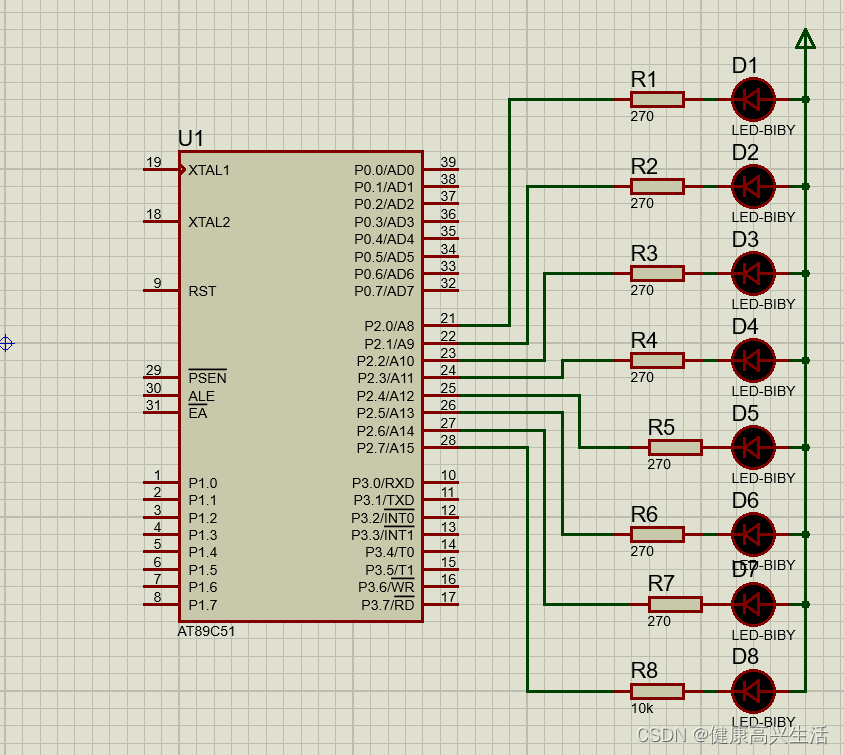Click the ALE pin label
This screenshot has height=755, width=844.
[202, 396]
